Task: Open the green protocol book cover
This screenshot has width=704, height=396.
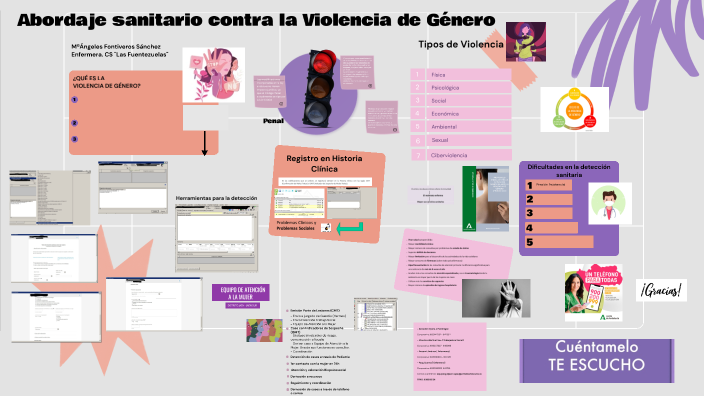Action: tap(486, 198)
